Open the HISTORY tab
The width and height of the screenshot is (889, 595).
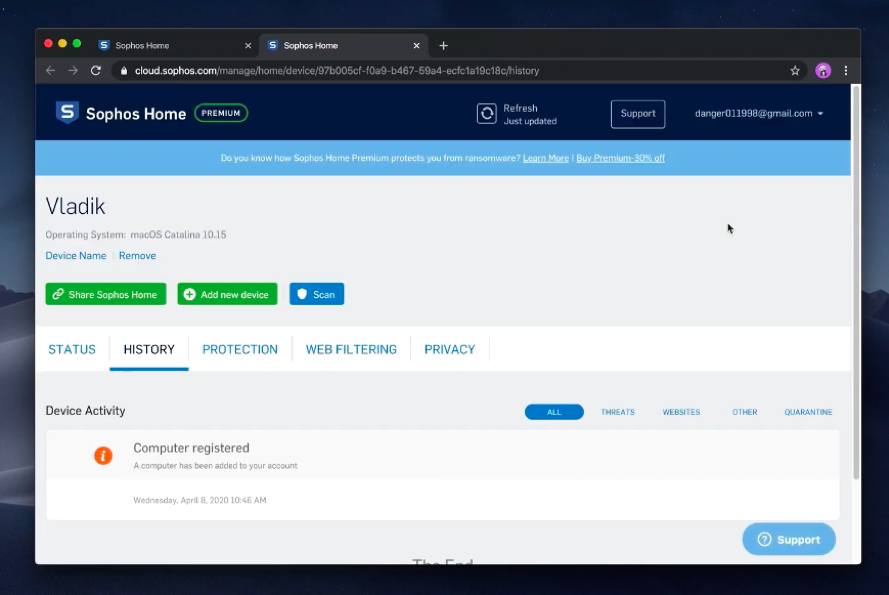(x=149, y=349)
